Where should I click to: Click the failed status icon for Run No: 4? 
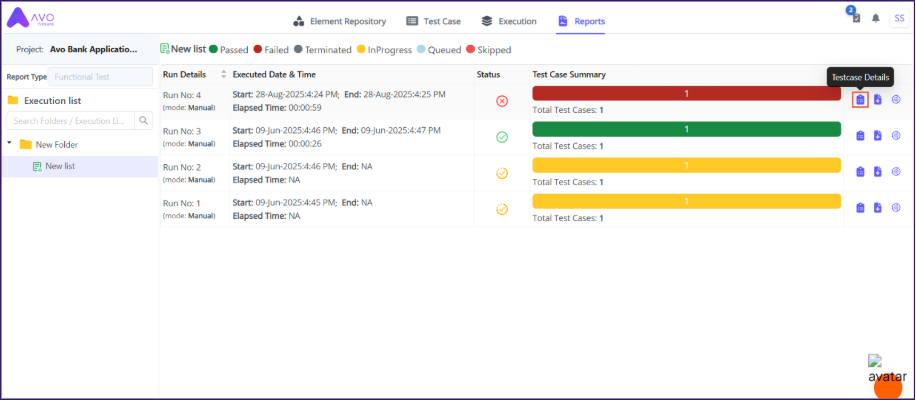(502, 101)
